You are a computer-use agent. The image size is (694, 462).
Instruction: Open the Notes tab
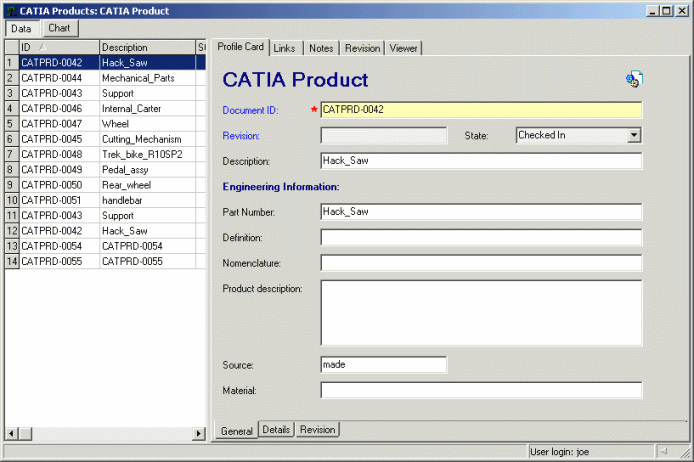(x=321, y=48)
